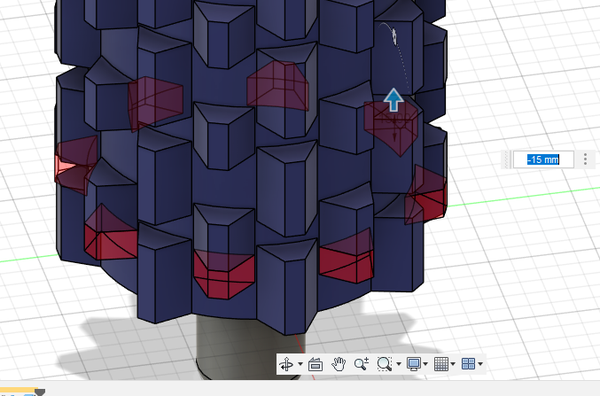Viewport: 600px width, 396px height.
Task: Click the -15 mm distance input field
Action: coord(543,159)
